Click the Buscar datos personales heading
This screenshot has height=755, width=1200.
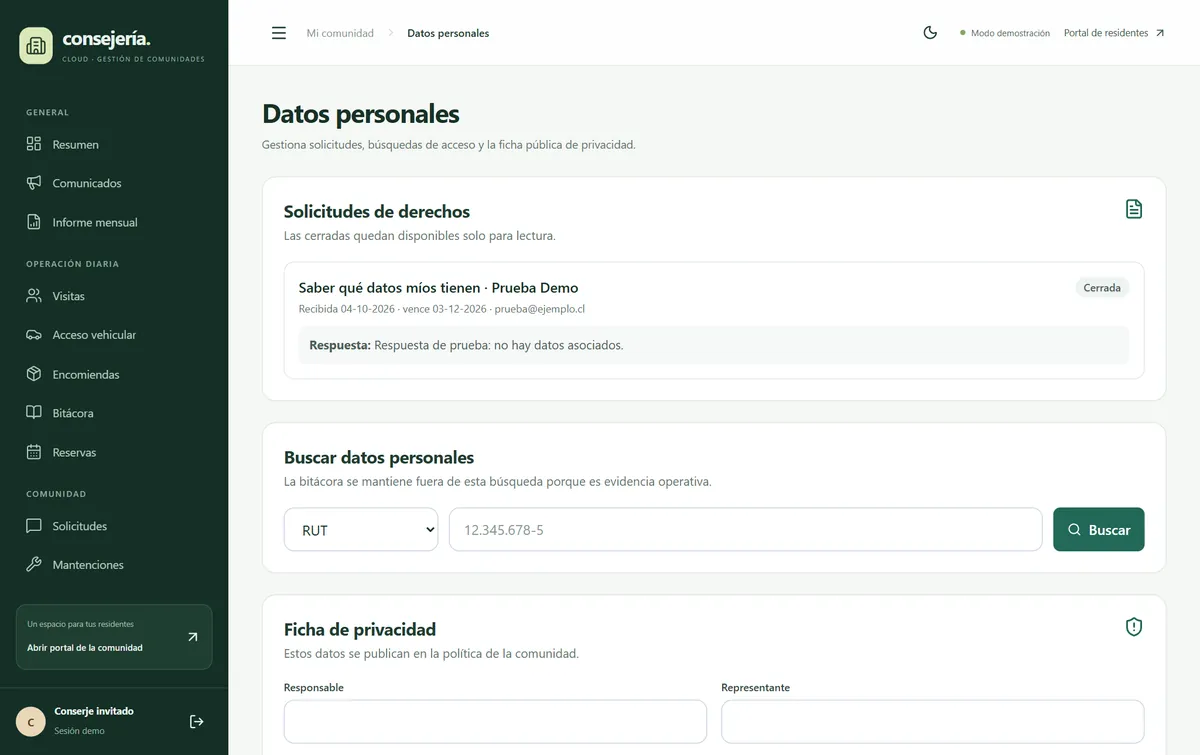click(x=379, y=457)
